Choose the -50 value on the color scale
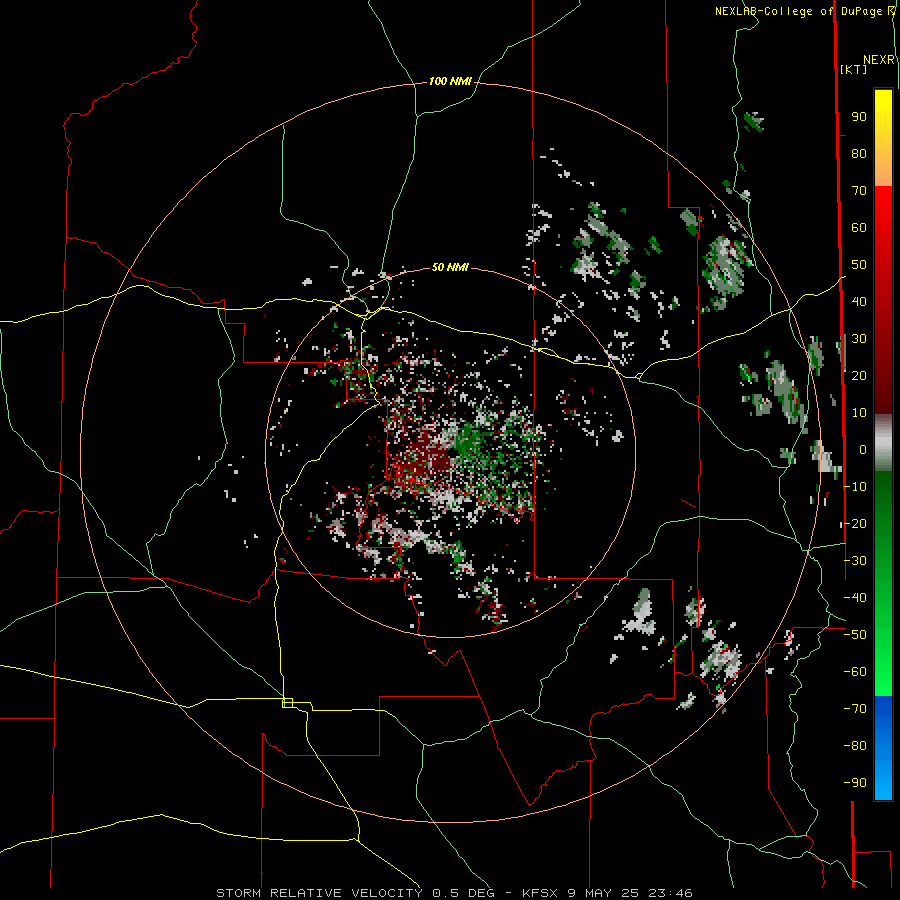This screenshot has height=900, width=900. pos(855,635)
